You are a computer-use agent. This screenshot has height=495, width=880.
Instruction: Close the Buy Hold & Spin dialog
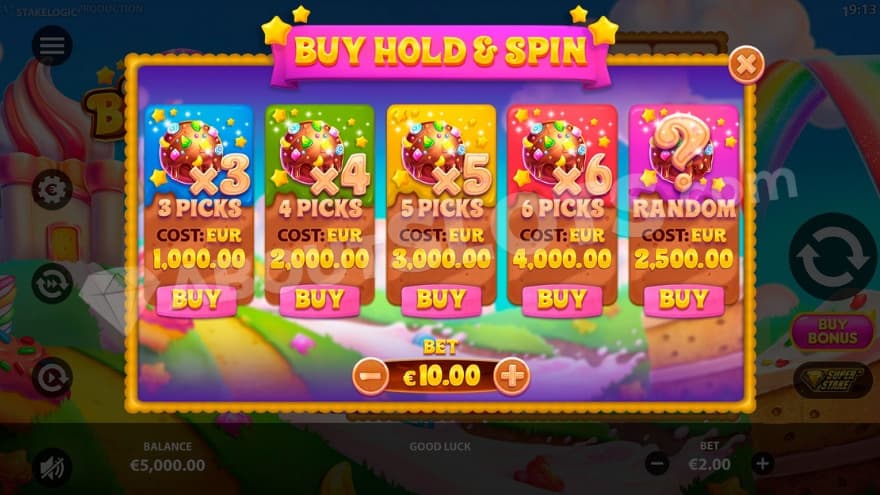tap(746, 65)
